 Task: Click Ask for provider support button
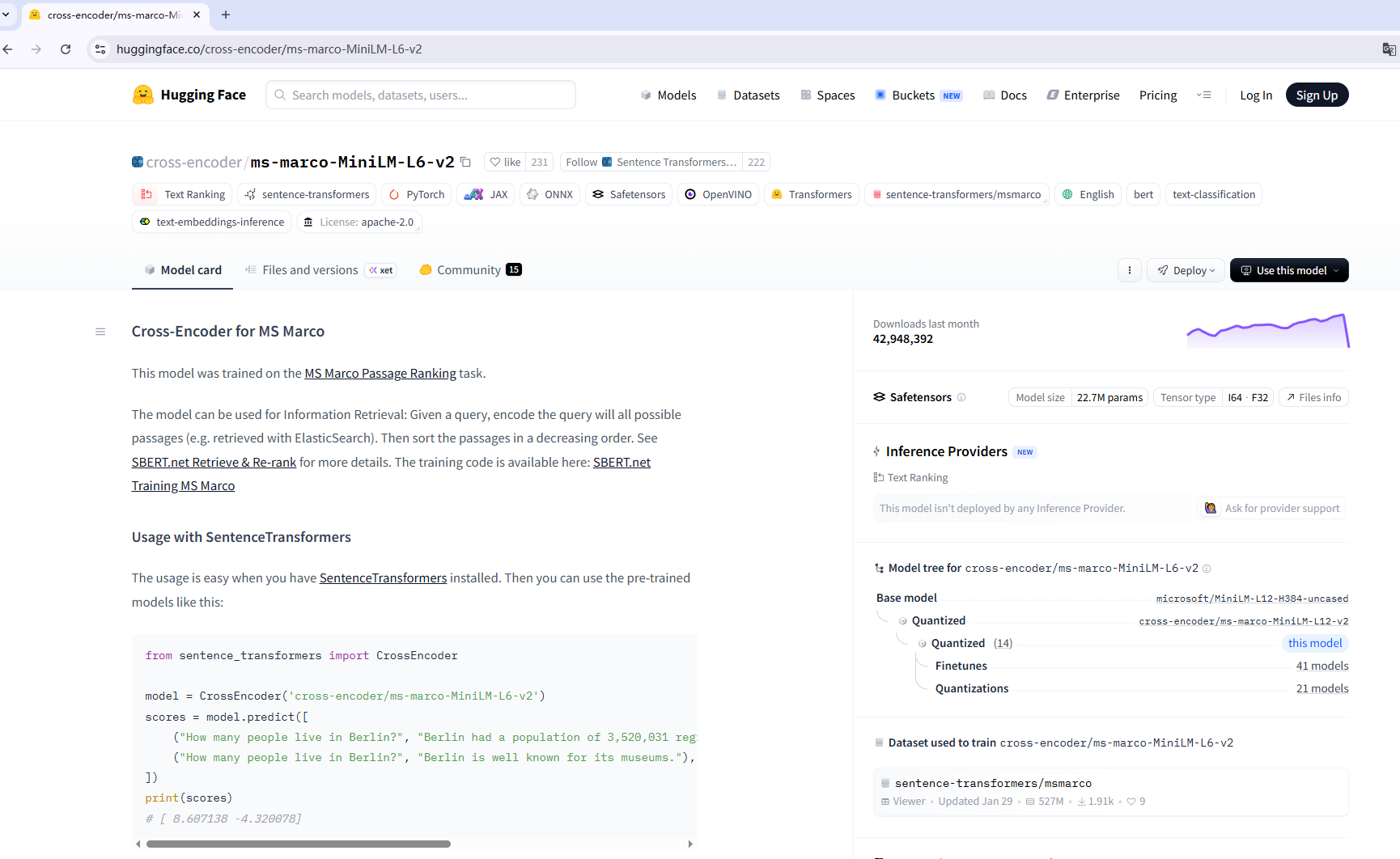[x=1272, y=508]
